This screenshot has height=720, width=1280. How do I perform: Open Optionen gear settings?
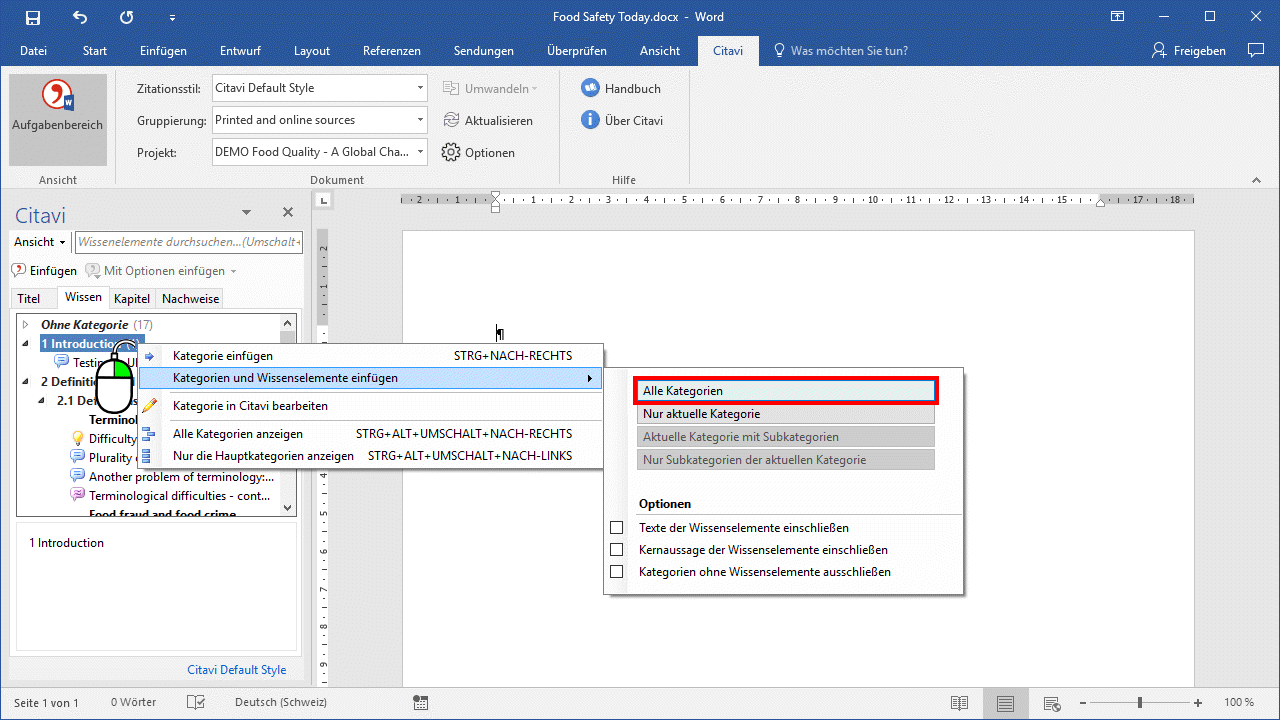451,153
